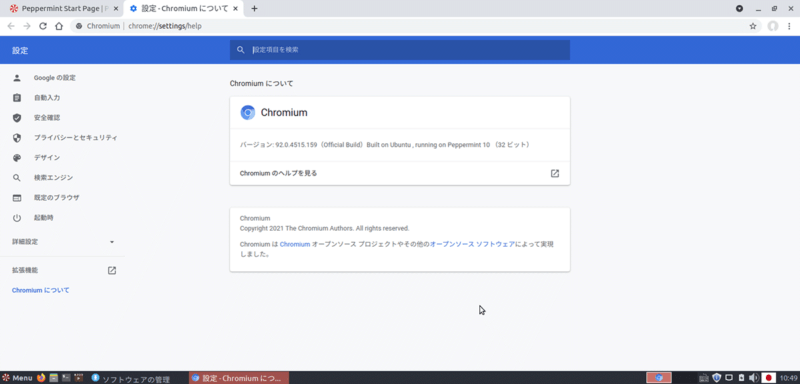Click the shield update icon in tray

(716, 378)
